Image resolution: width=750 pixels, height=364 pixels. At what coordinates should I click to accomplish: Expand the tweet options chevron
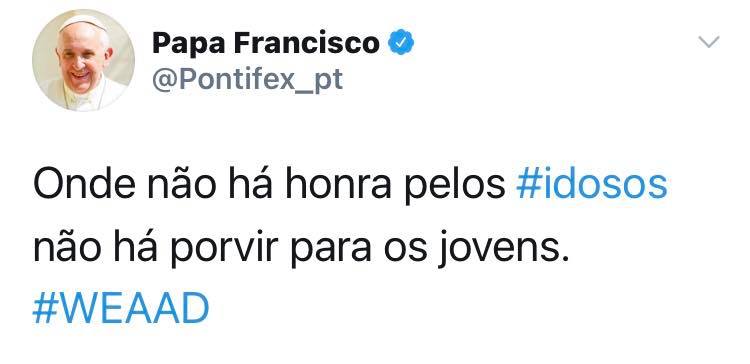(708, 42)
